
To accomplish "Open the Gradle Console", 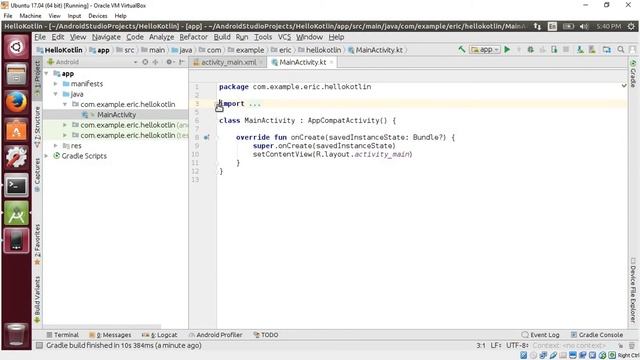I will click(597, 335).
